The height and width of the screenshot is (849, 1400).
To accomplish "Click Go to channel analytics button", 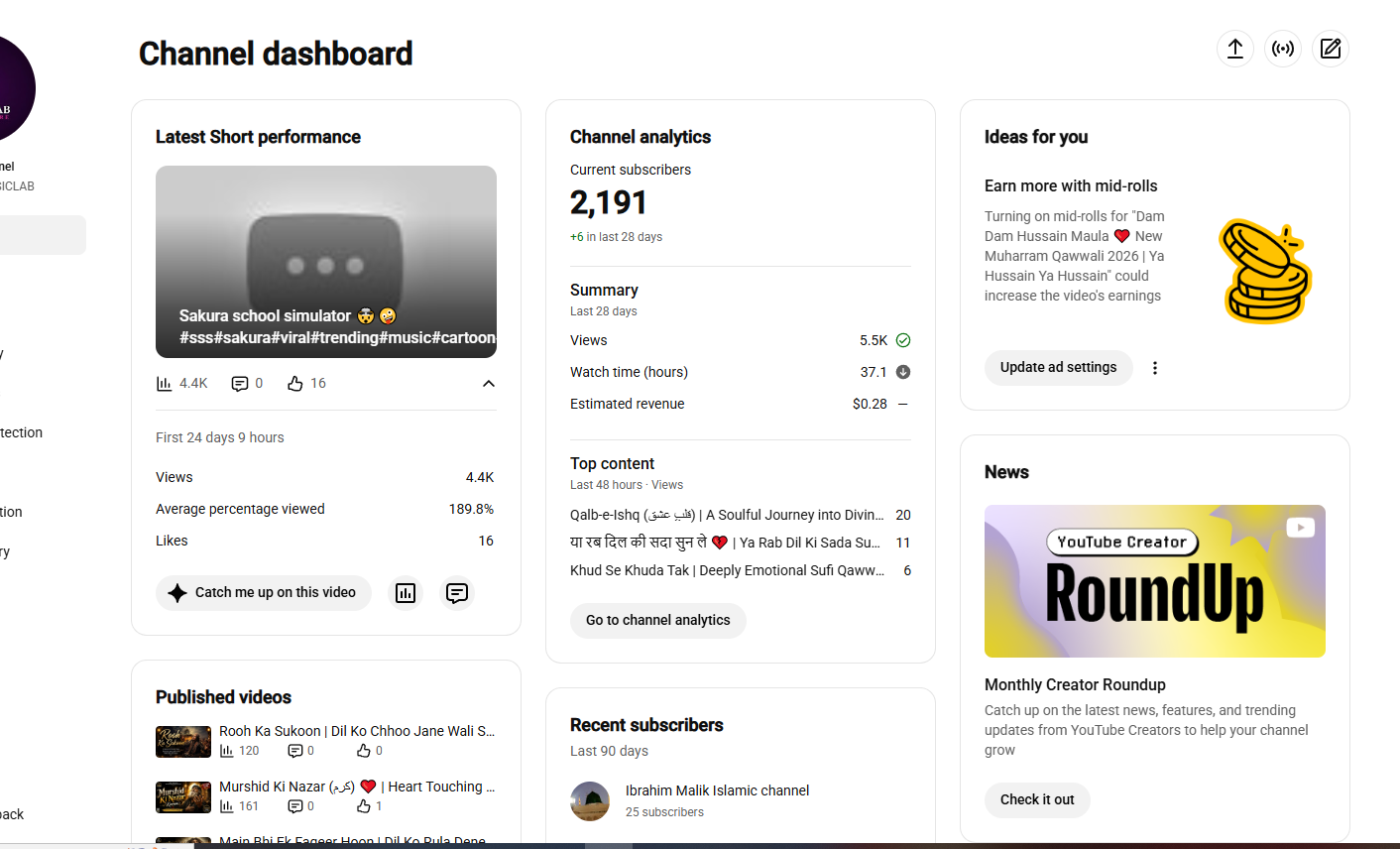I will pos(658,621).
